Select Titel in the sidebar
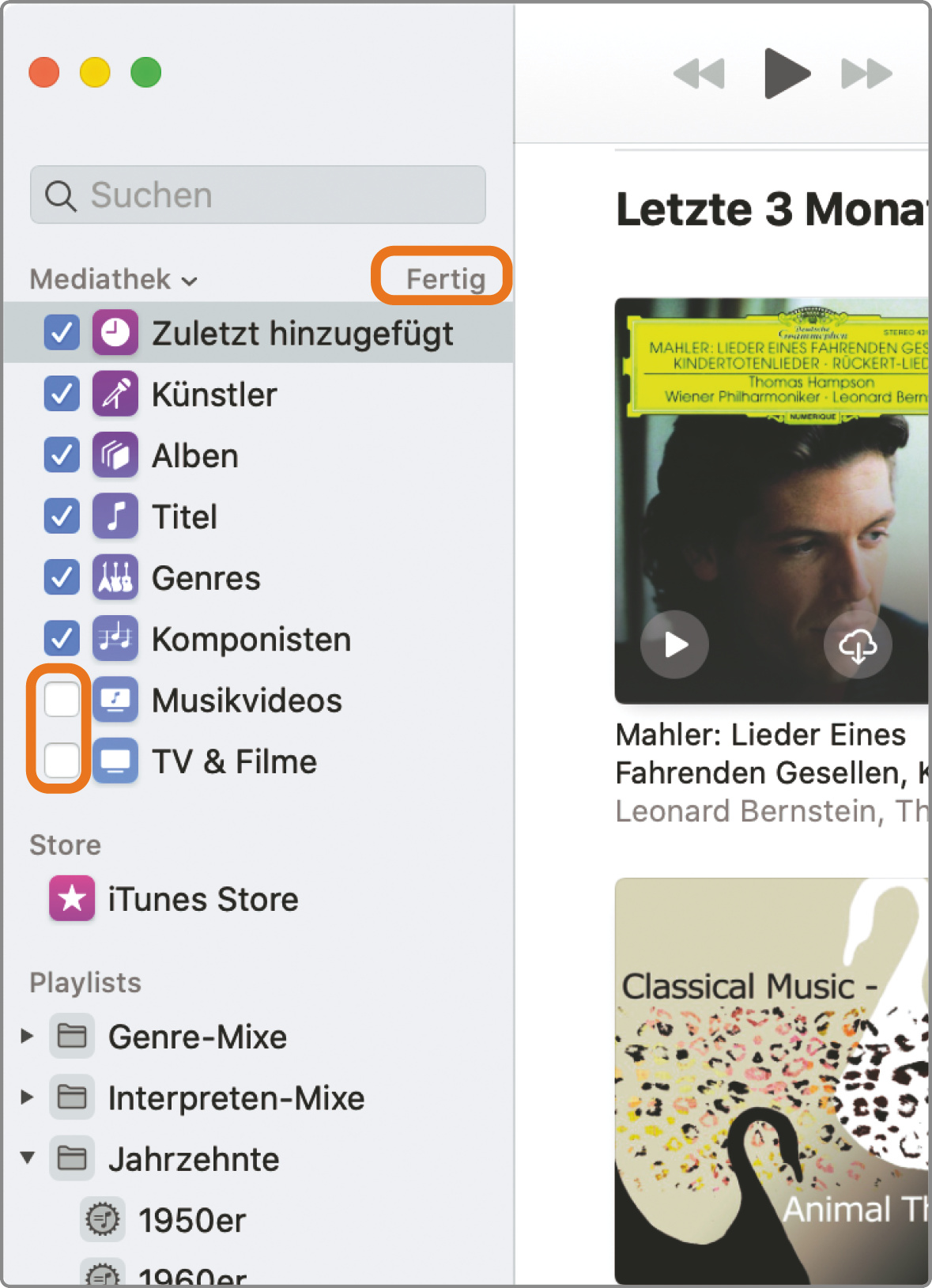This screenshot has width=932, height=1288. pos(184,516)
